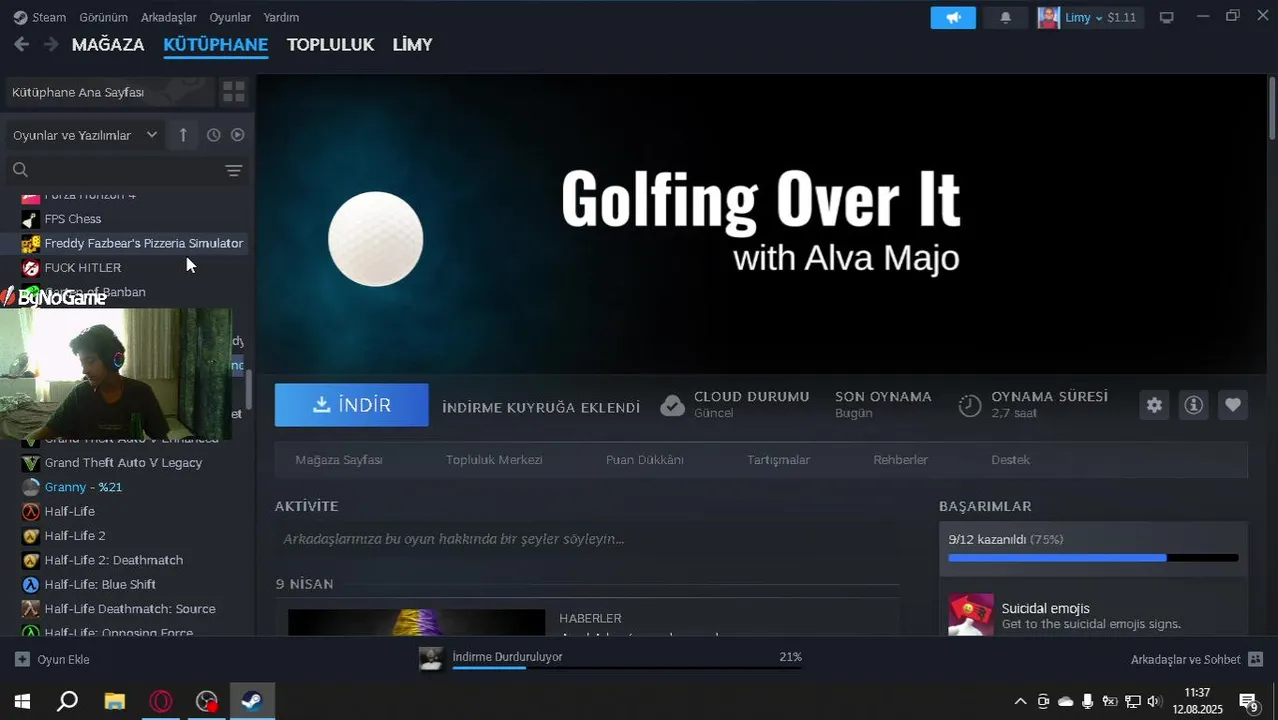Open the Rehberler link
This screenshot has width=1278, height=720.
click(x=901, y=460)
